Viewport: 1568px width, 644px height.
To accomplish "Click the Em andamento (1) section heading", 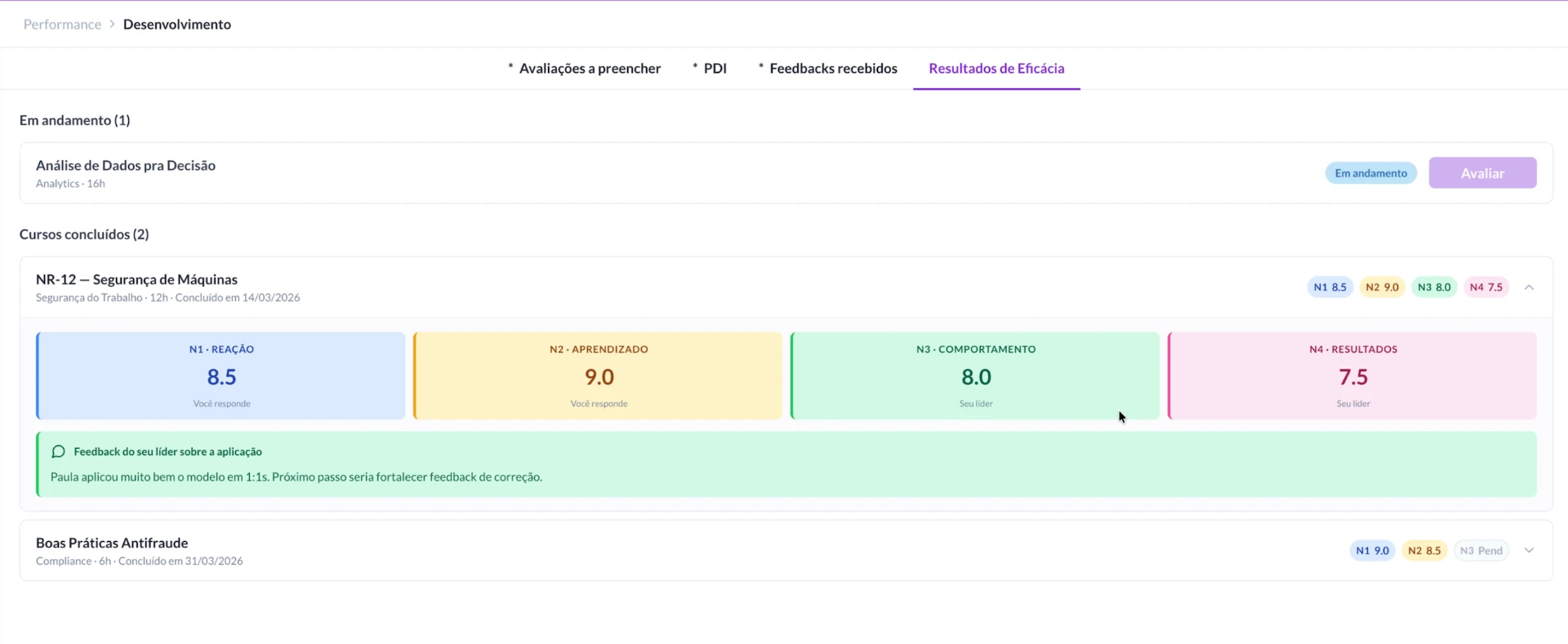I will (74, 120).
